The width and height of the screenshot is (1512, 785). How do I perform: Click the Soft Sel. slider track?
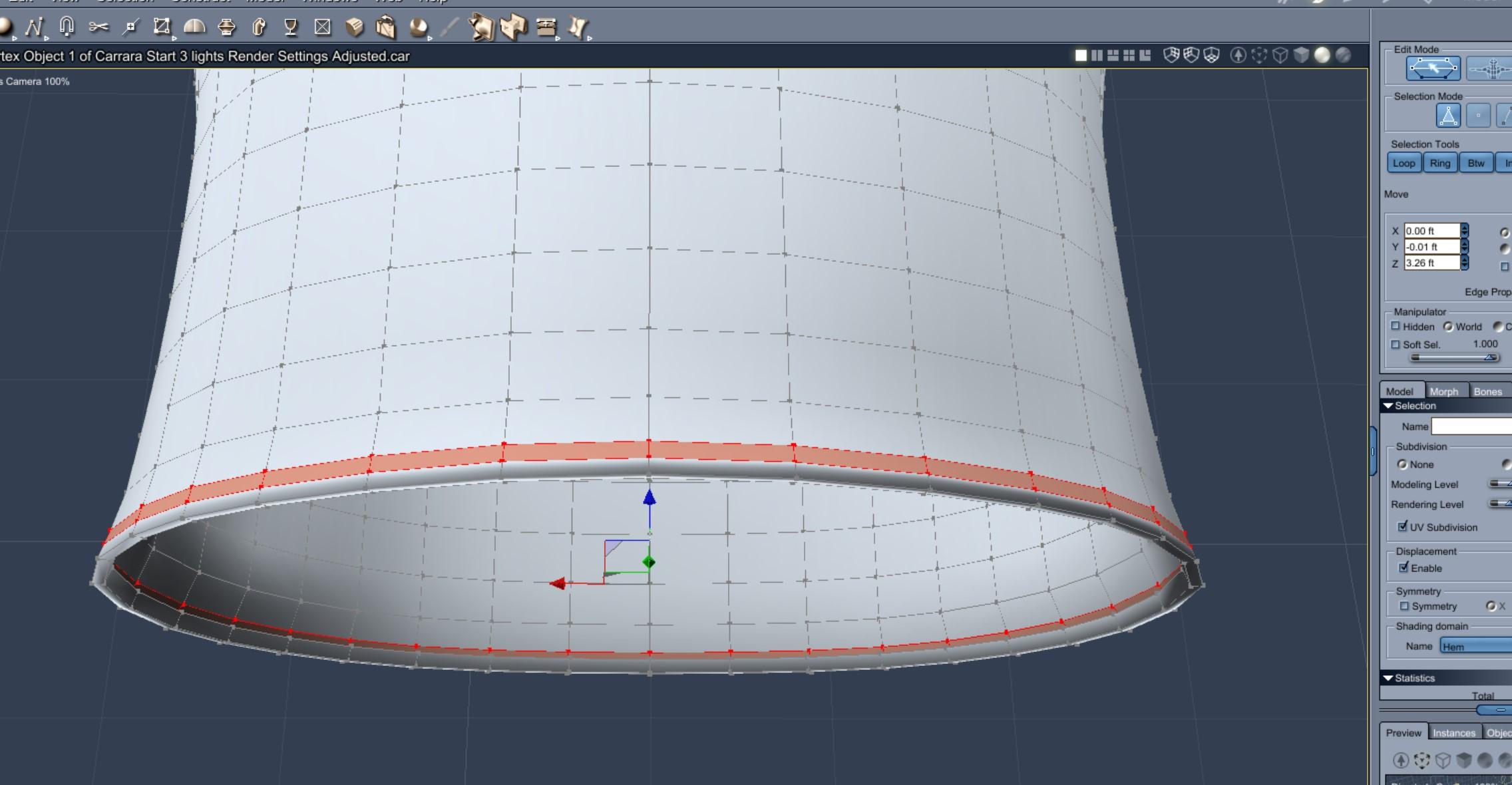1451,358
